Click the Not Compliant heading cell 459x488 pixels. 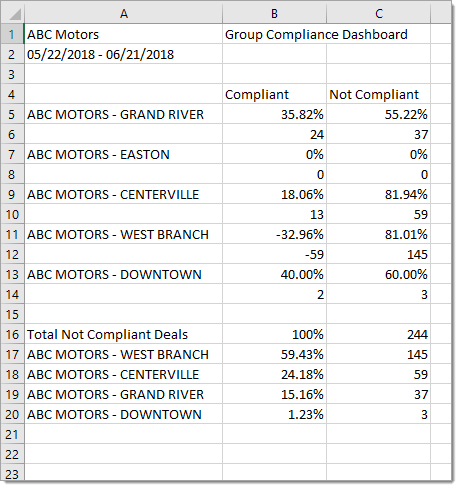coord(378,94)
